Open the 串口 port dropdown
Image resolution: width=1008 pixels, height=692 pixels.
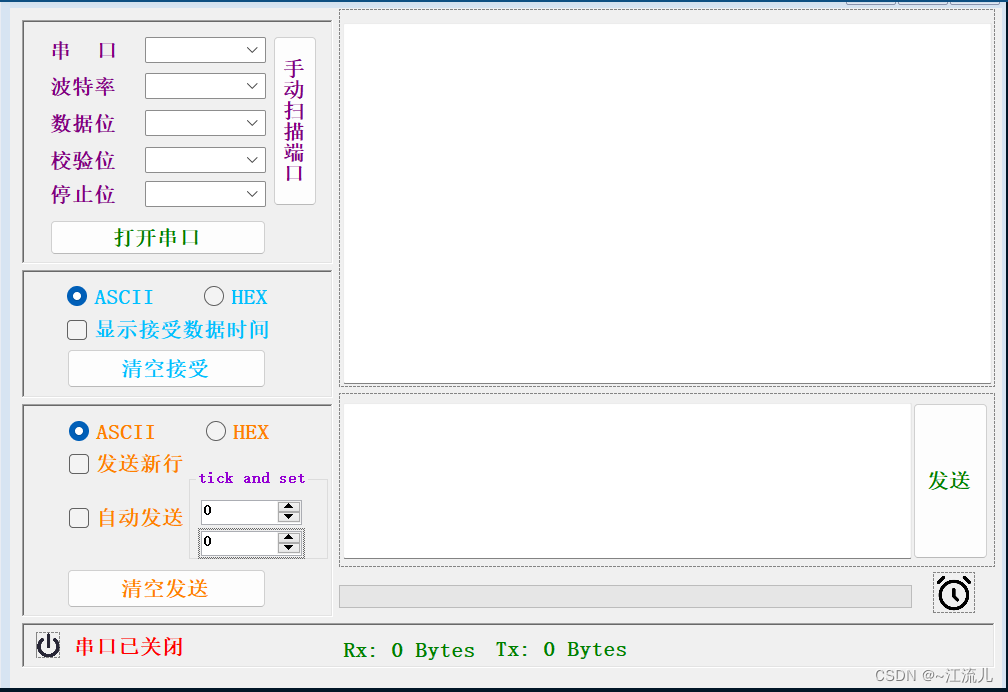pos(205,50)
